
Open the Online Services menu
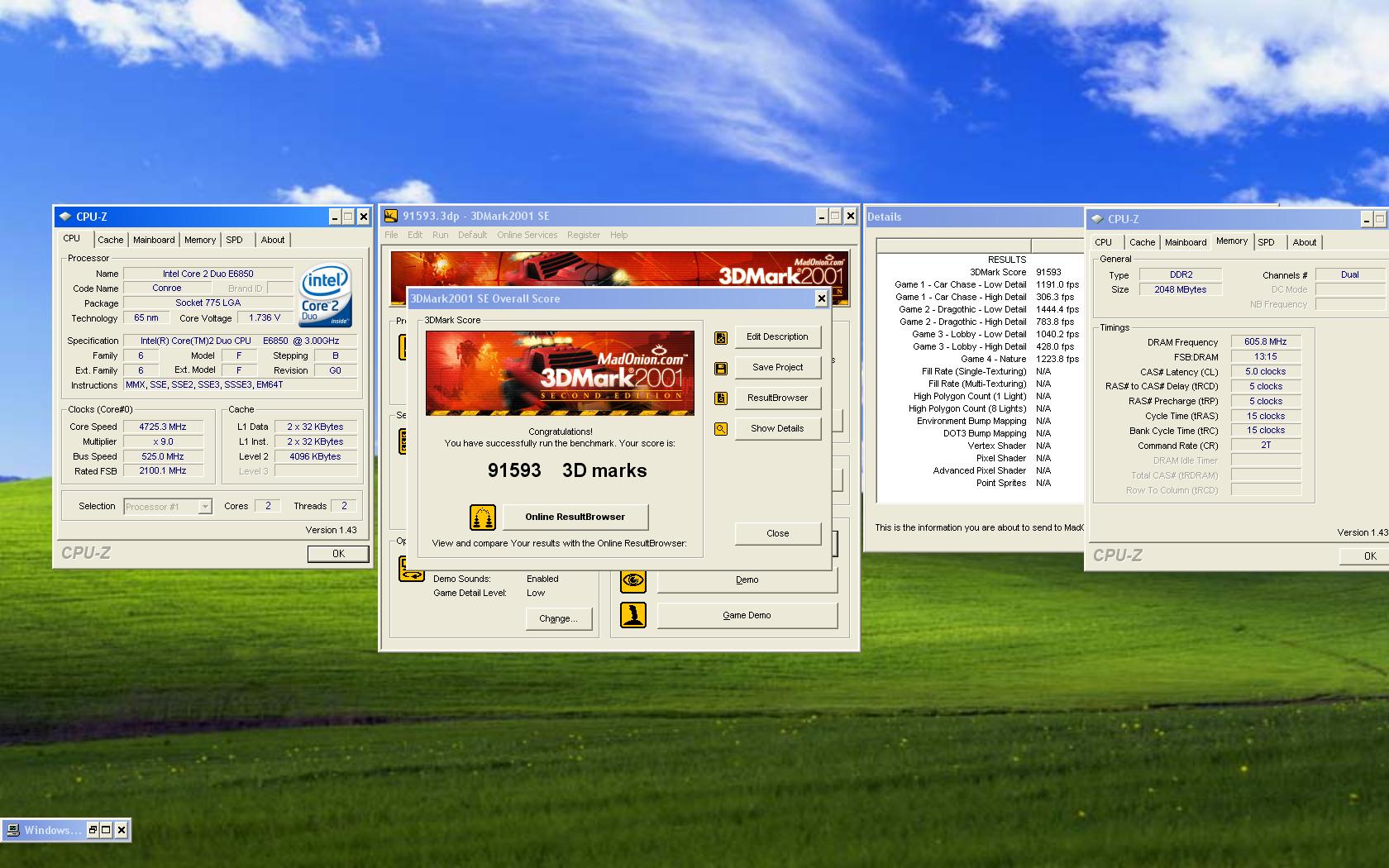coord(527,235)
